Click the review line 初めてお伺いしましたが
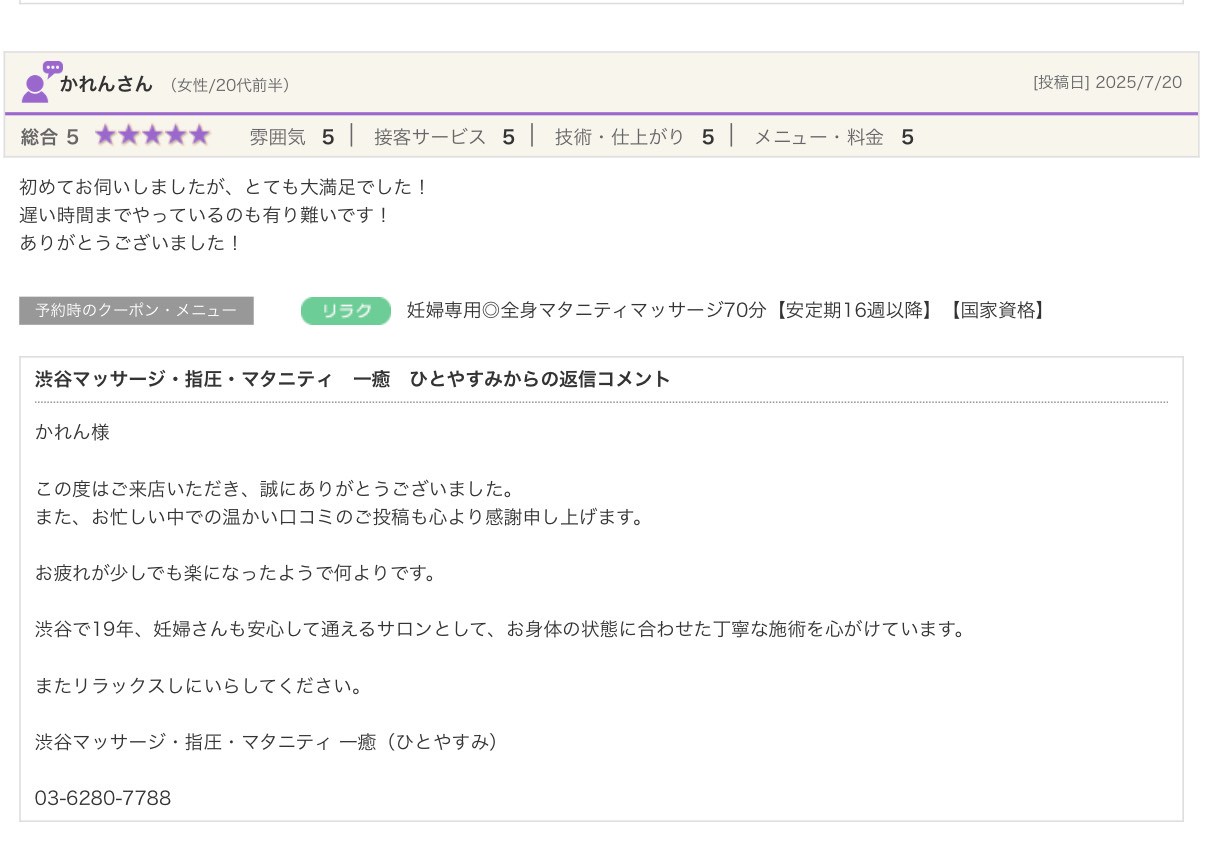 coord(224,187)
